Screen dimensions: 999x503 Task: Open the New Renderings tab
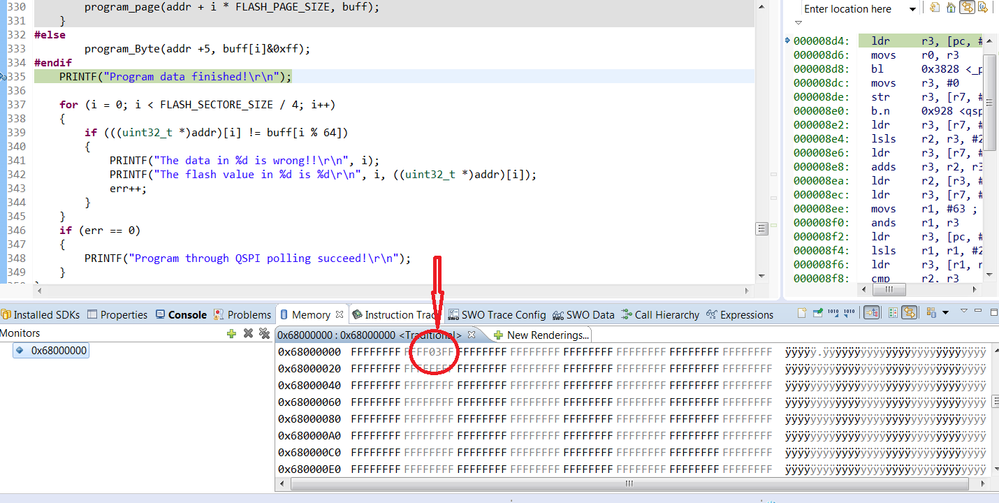coord(542,334)
